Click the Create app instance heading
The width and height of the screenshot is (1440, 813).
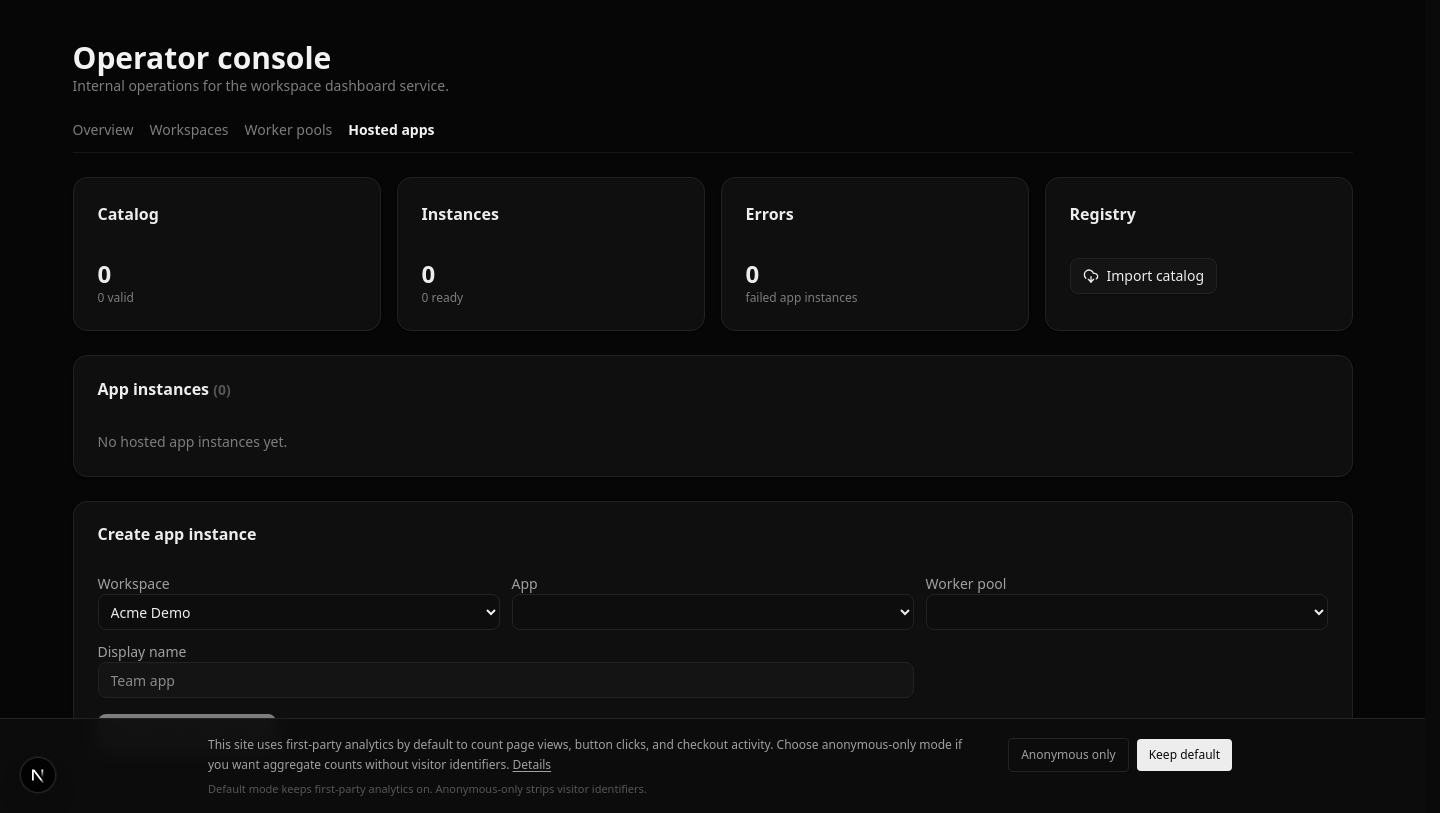coord(177,534)
